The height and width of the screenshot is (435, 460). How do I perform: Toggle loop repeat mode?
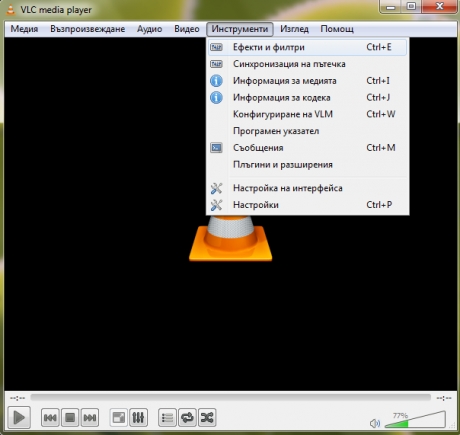tap(187, 417)
